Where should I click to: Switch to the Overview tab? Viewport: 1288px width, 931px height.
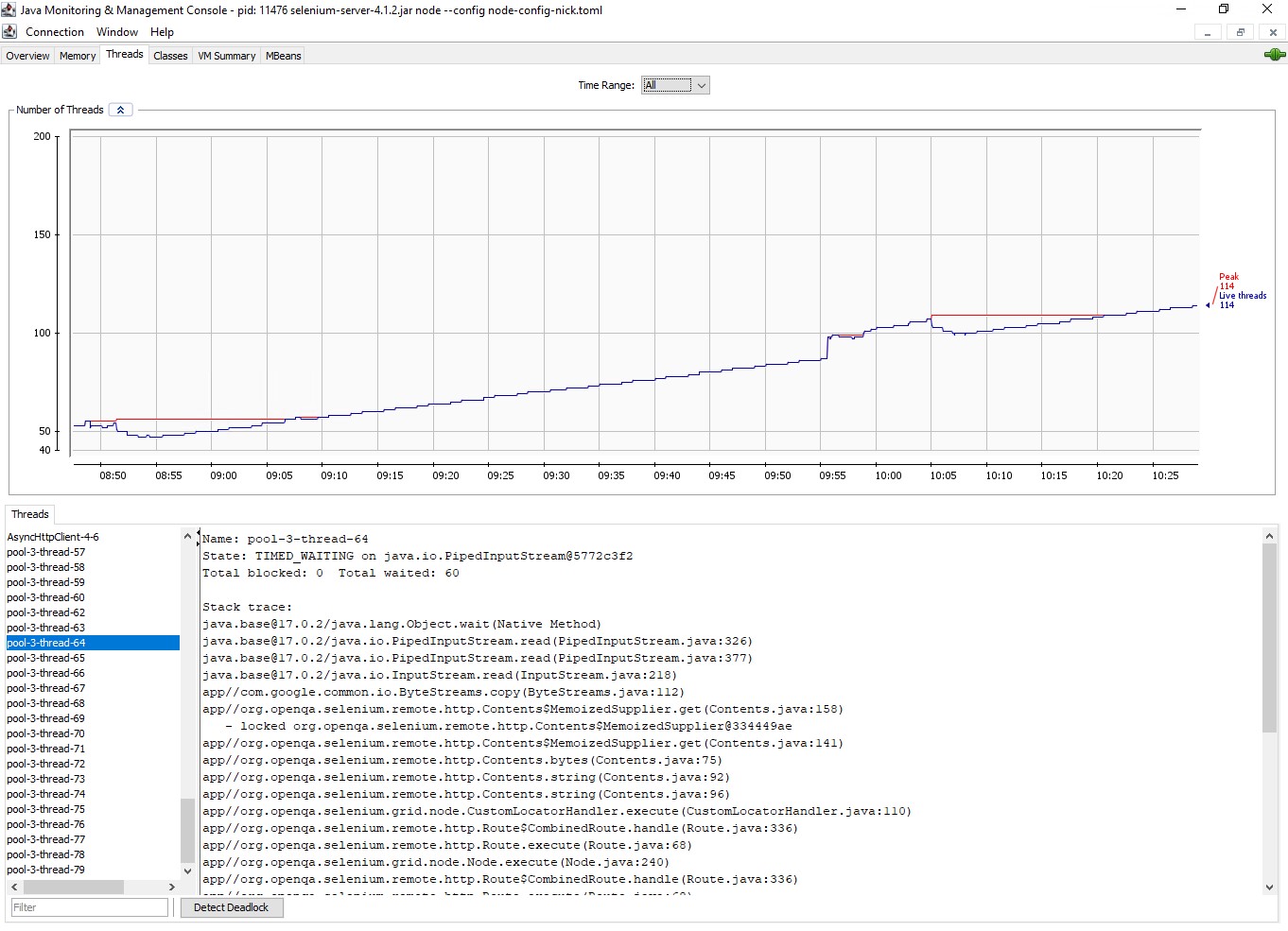pyautogui.click(x=27, y=56)
